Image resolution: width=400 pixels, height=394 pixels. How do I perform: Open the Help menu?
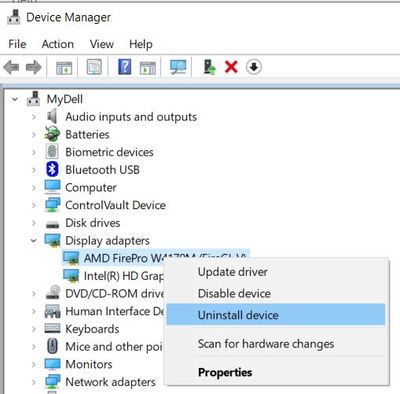point(141,44)
